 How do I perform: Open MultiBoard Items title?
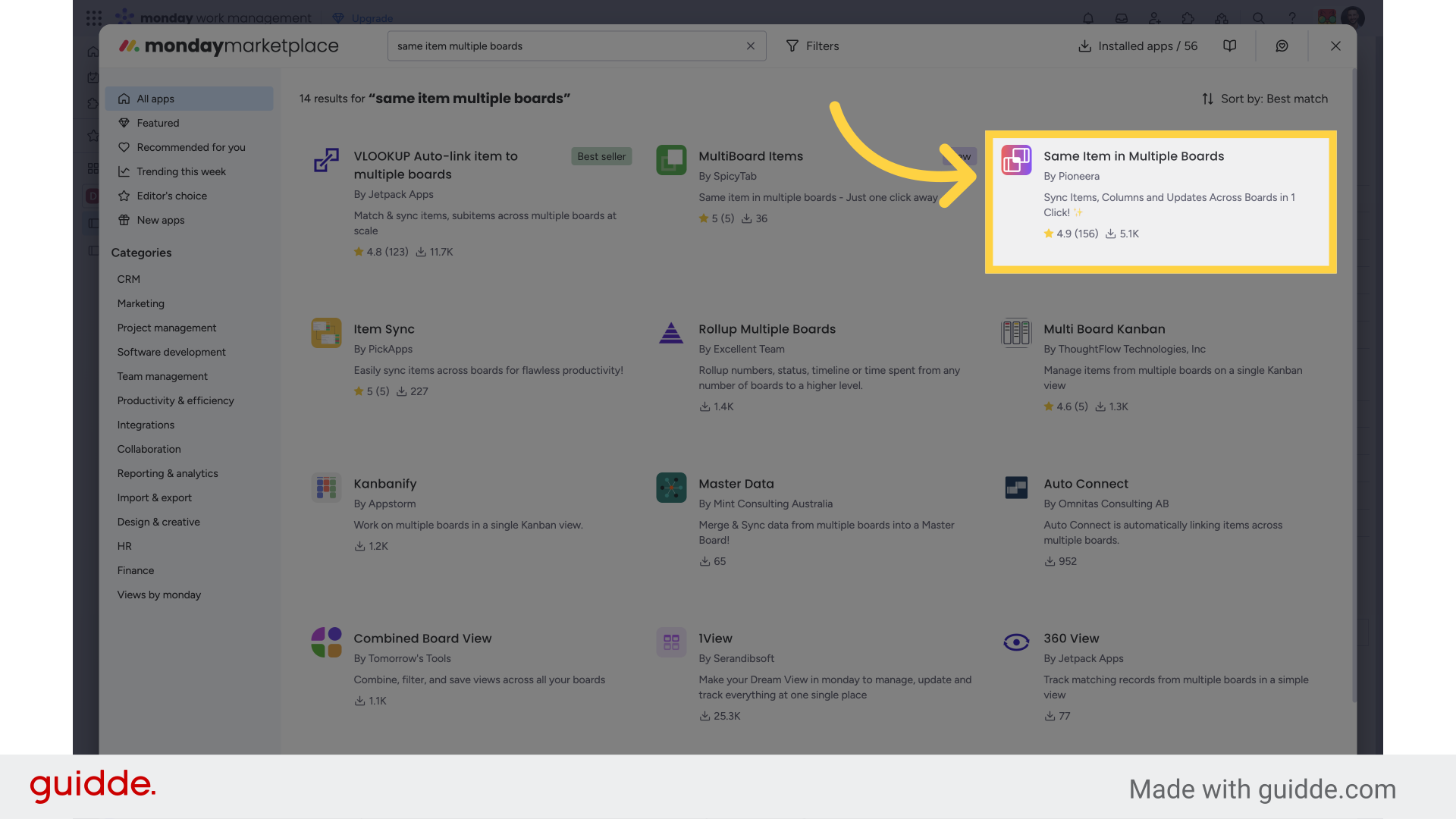point(751,156)
